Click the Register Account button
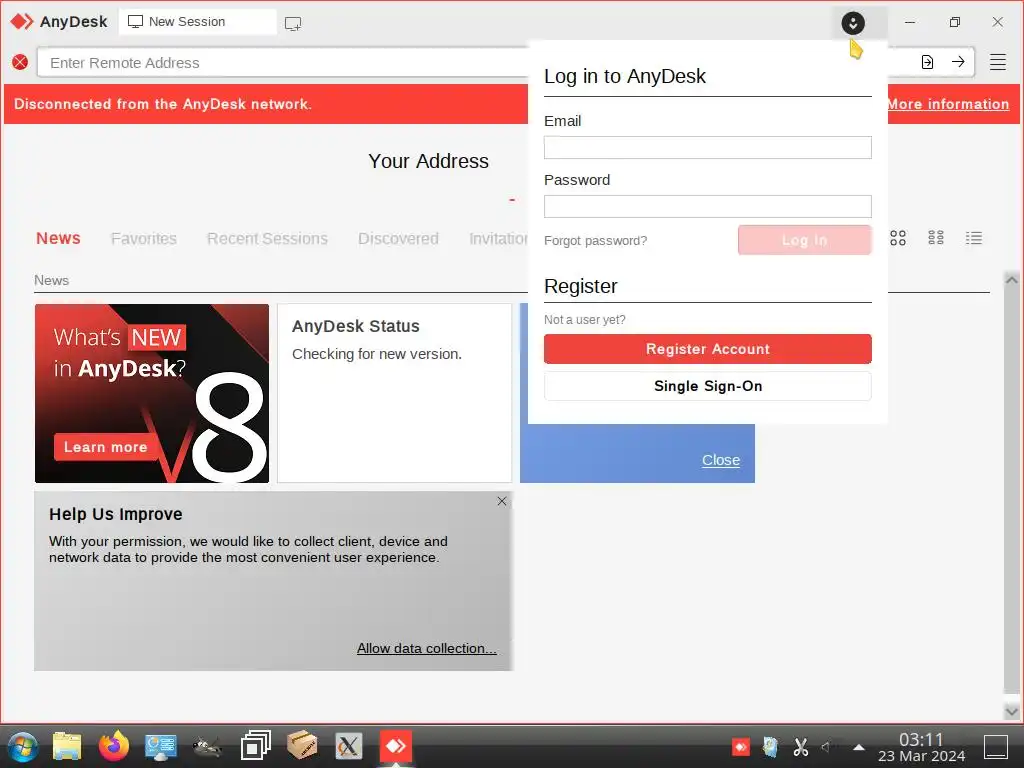 tap(708, 349)
